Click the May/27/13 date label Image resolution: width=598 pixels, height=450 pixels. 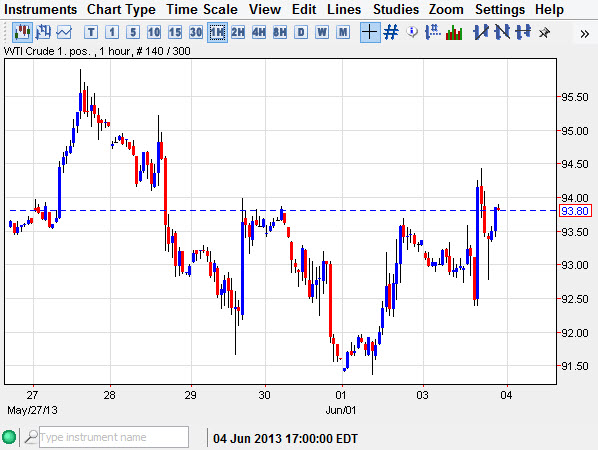(x=32, y=410)
